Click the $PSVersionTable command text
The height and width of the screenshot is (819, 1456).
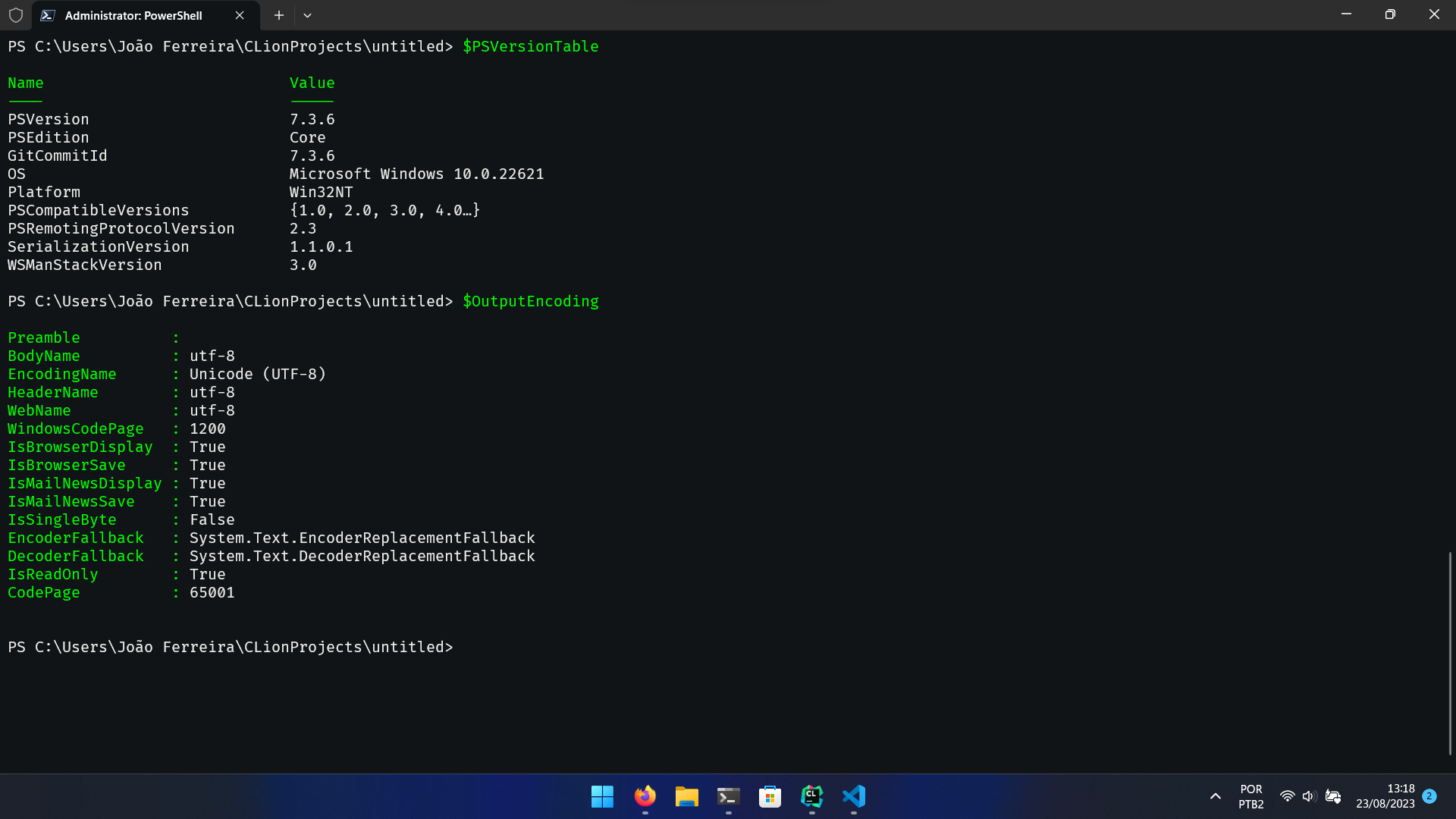[531, 46]
